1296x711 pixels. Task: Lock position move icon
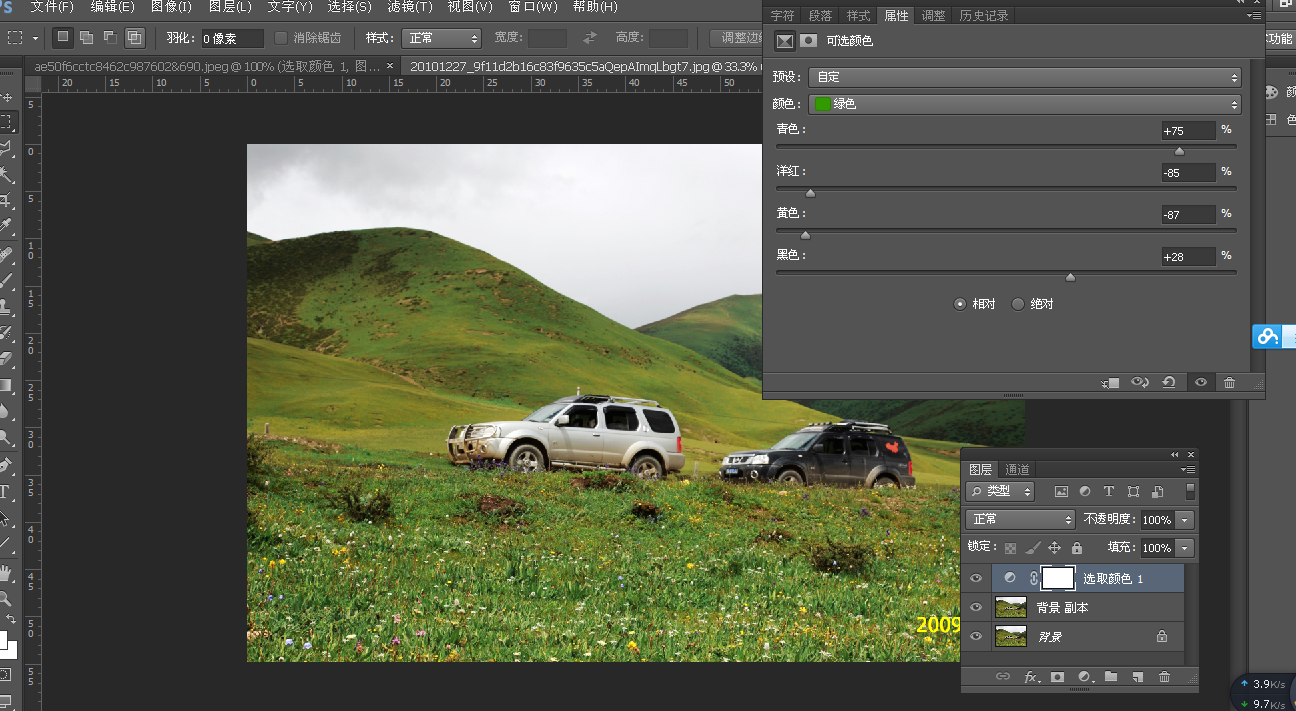1055,548
